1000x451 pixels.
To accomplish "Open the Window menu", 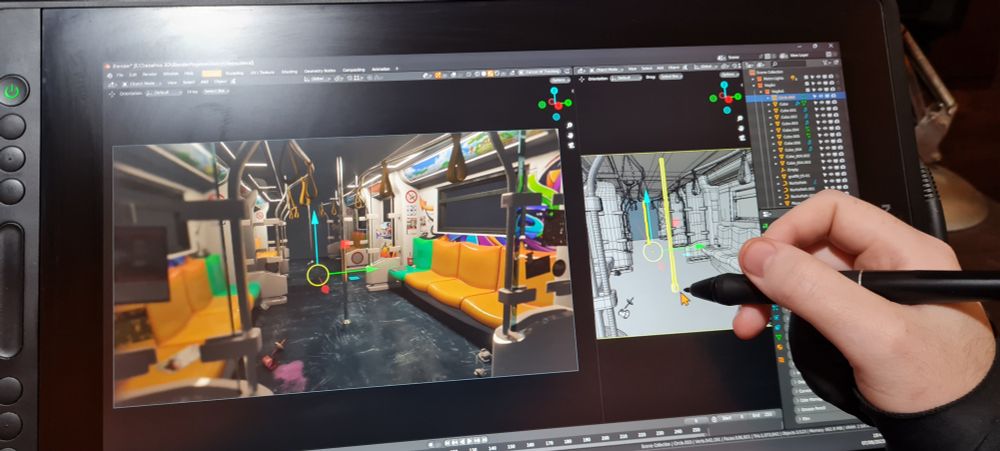I will point(170,74).
